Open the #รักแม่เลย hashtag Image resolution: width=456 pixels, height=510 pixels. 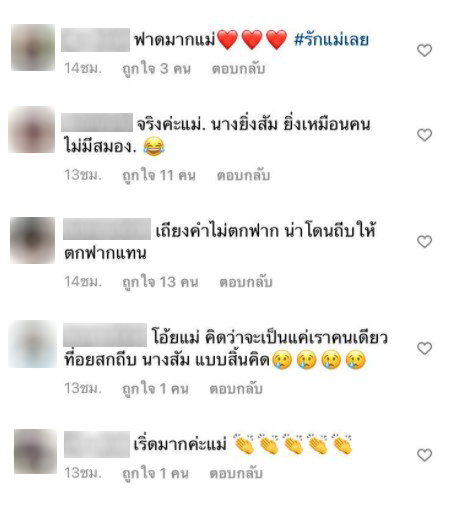331,40
